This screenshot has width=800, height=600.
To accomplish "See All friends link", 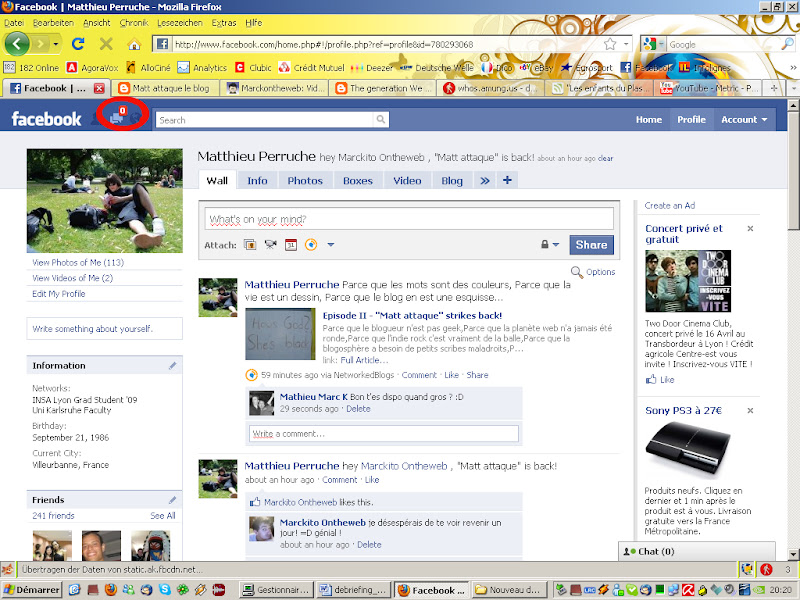I will pos(163,515).
